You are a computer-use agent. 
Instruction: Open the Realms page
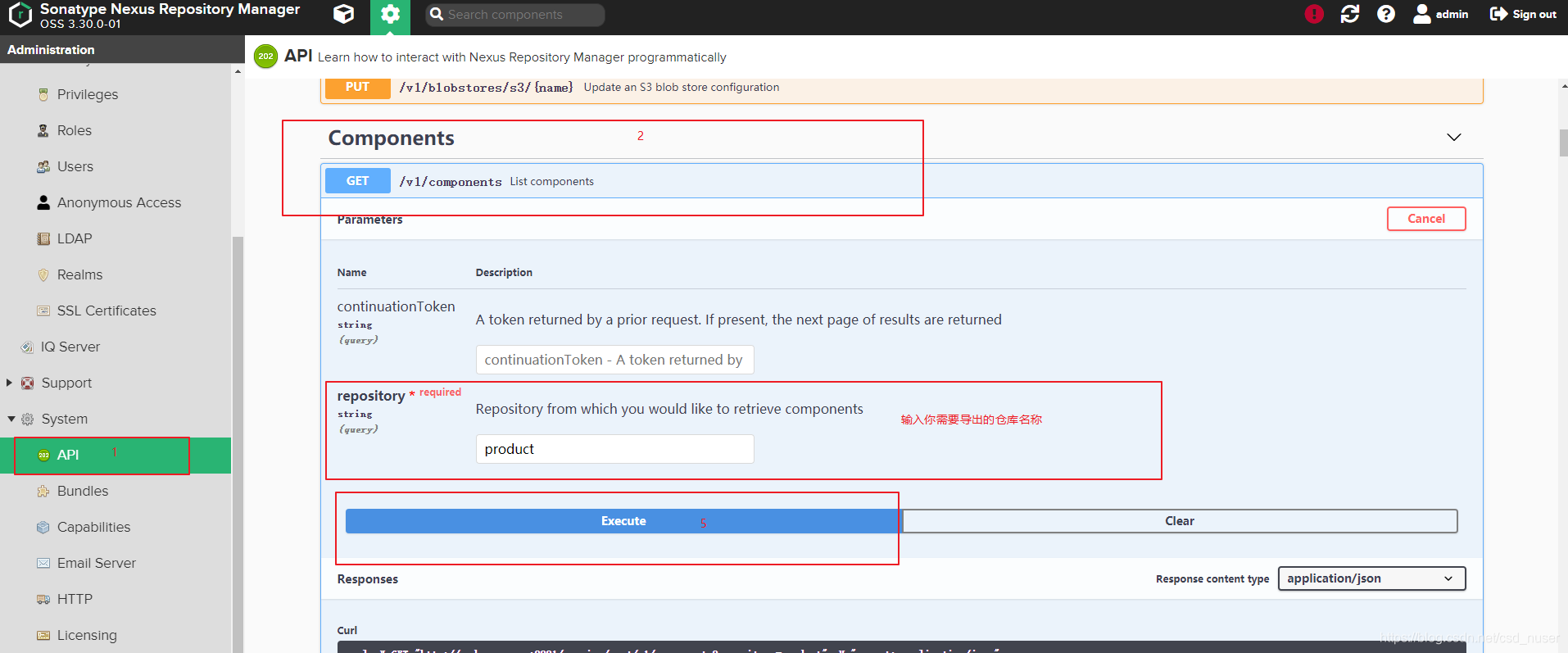tap(79, 274)
